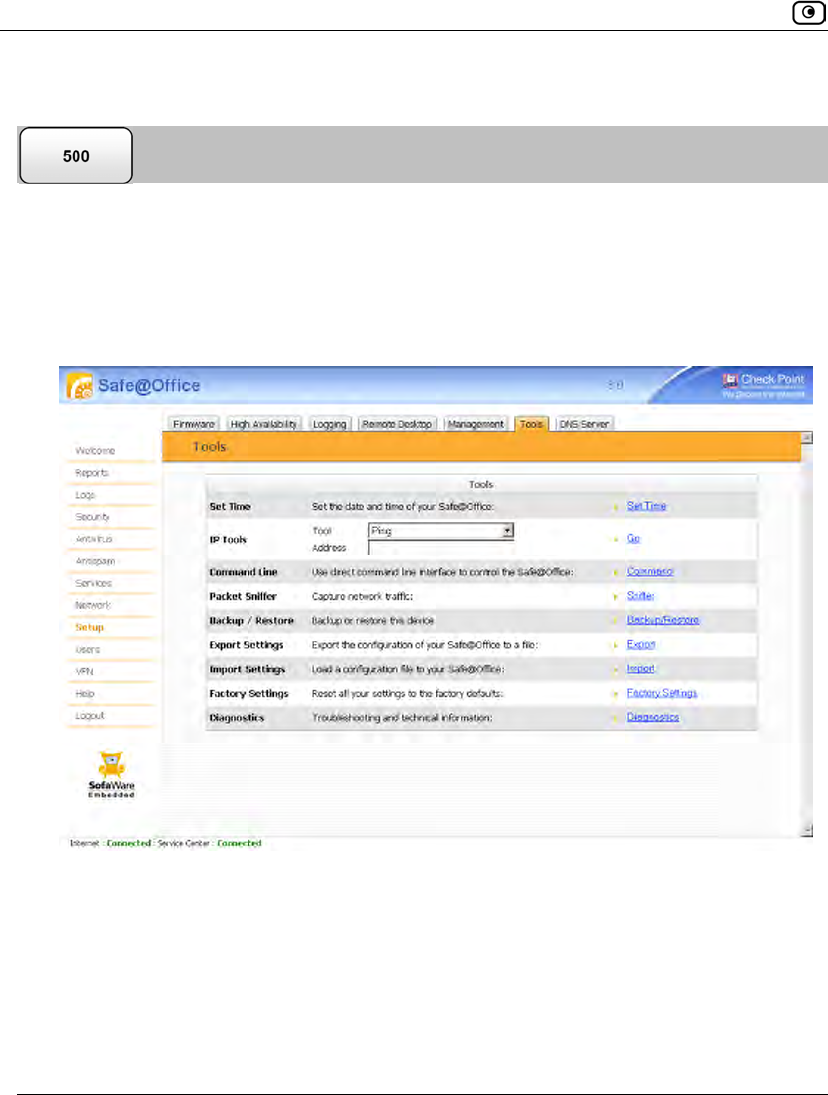Open the Diagnostics link
828x1095 pixels.
(653, 717)
